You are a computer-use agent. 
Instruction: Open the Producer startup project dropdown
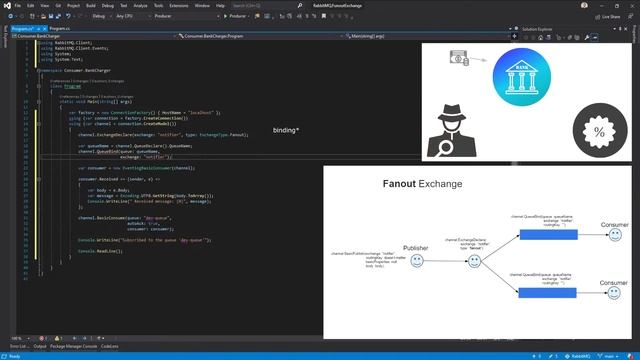click(x=187, y=16)
